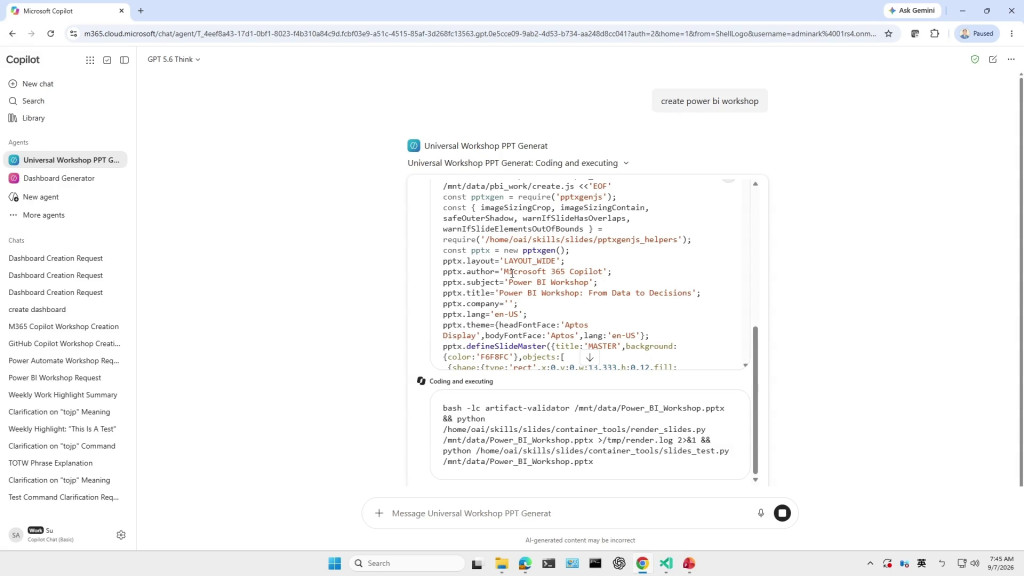Viewport: 1024px width, 576px height.
Task: Click the taskbar Search box
Action: [407, 563]
